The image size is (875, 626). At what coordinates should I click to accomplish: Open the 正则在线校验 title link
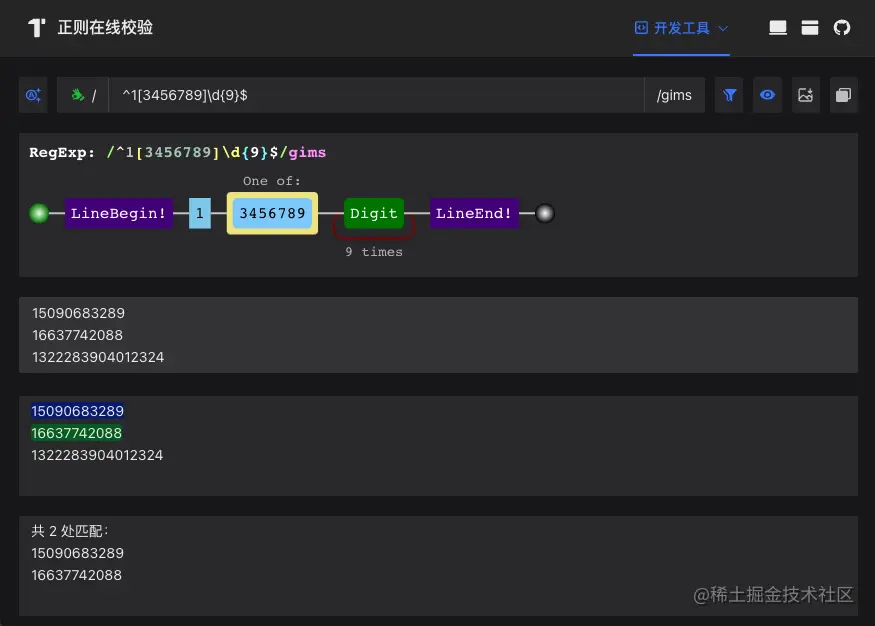(105, 27)
